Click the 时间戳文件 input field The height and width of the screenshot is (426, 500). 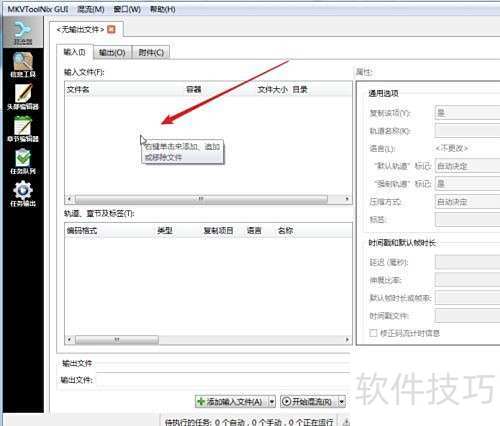[x=467, y=315]
